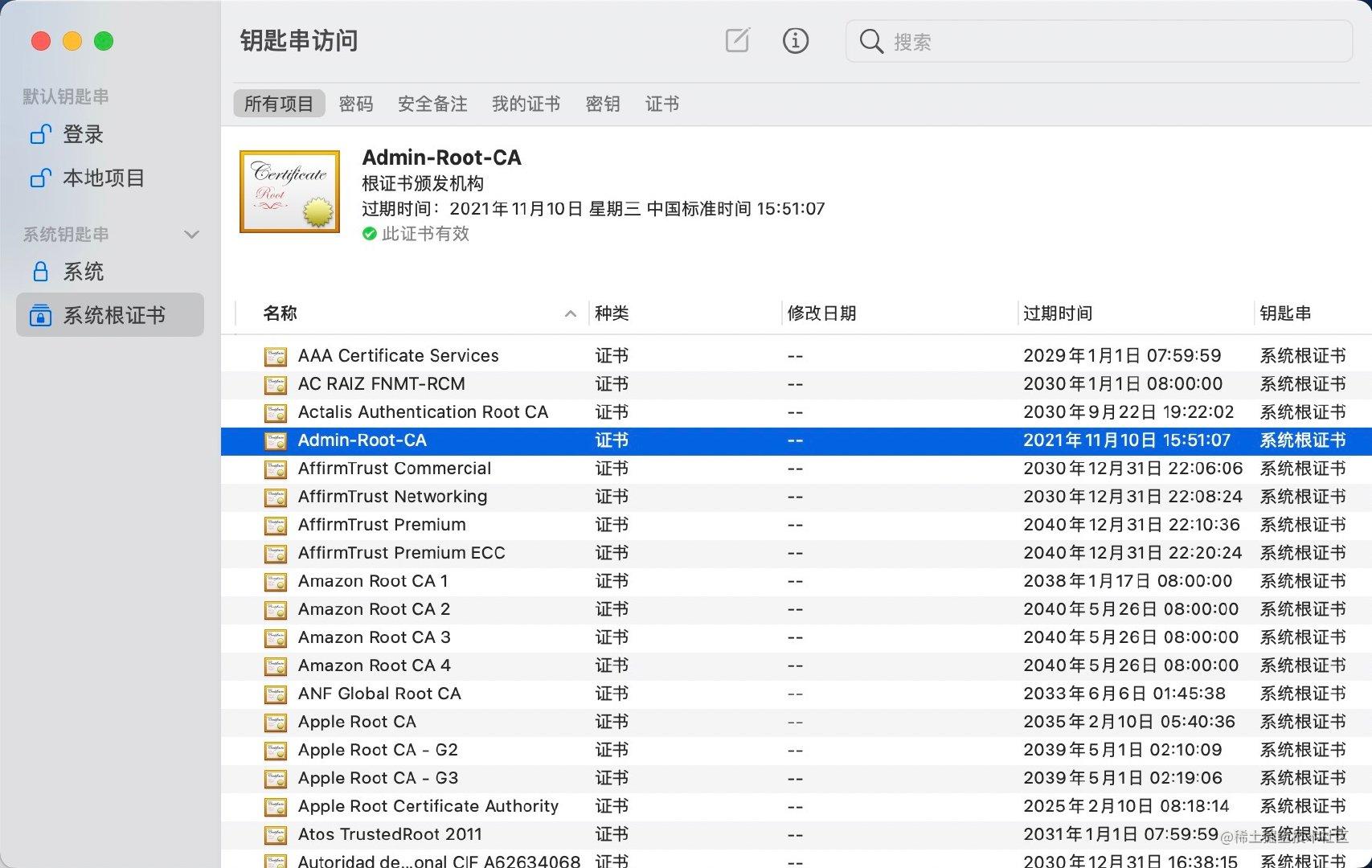This screenshot has width=1372, height=868.
Task: Sort by 修改日期 column header
Action: [821, 313]
